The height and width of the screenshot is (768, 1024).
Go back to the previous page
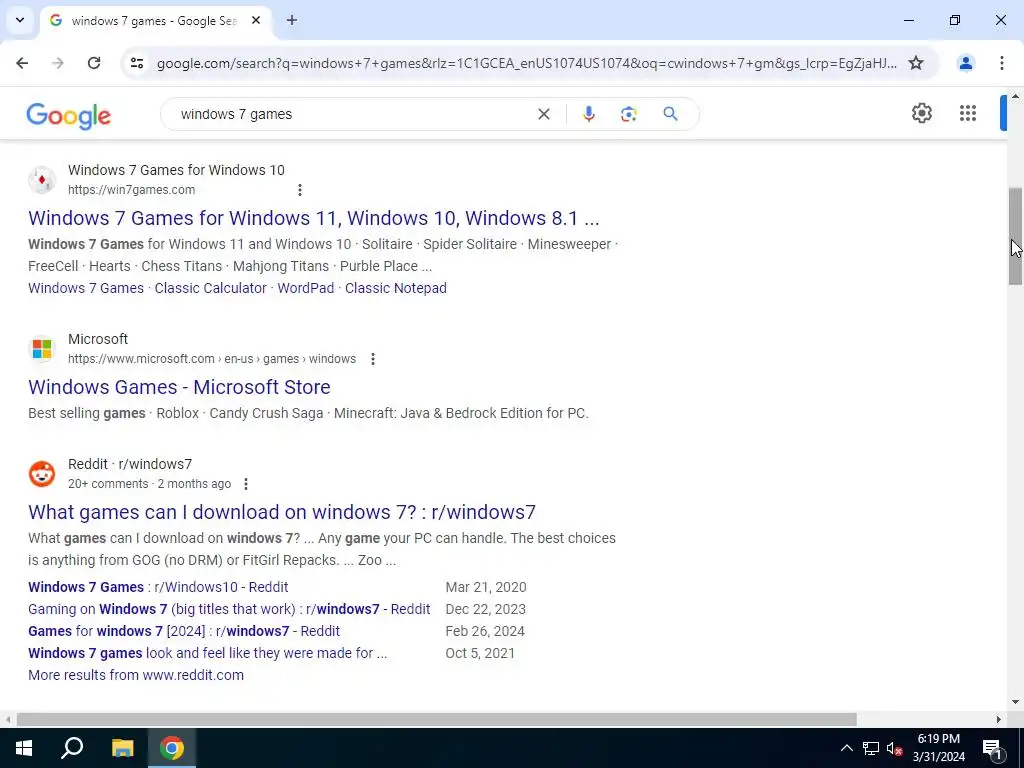coord(22,63)
